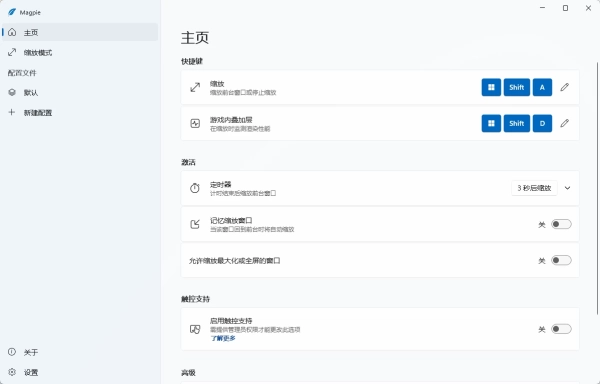Switch to 缩放模式 scaling modes page
The height and width of the screenshot is (384, 600).
tap(80, 52)
